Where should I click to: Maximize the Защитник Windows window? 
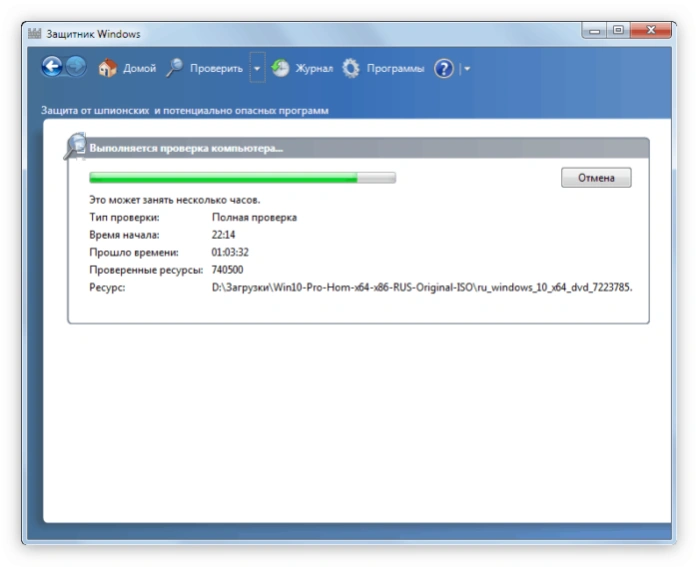point(618,30)
